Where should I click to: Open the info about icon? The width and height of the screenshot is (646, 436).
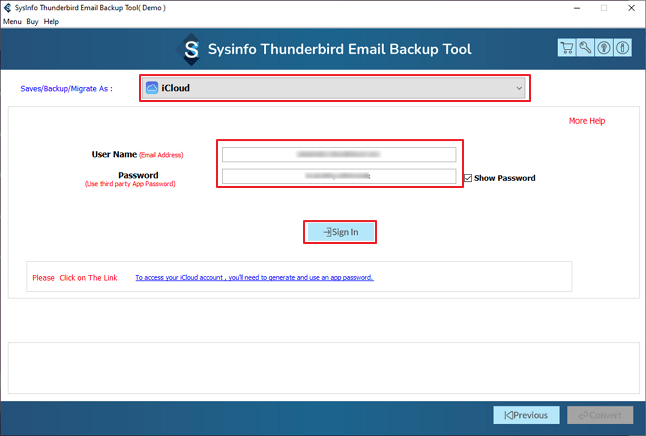tap(622, 48)
